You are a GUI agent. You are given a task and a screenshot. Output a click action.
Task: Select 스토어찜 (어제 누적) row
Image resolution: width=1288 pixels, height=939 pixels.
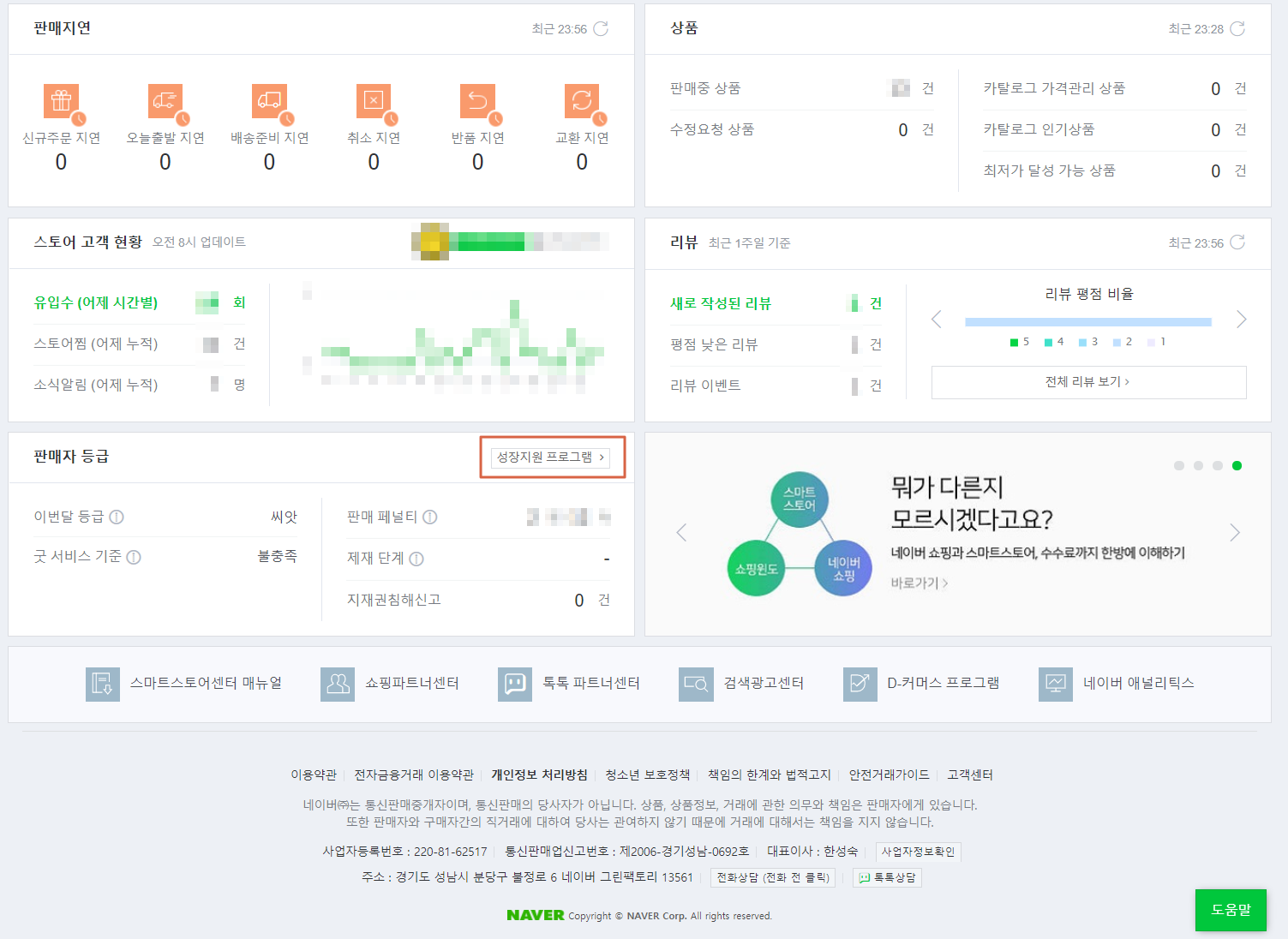tap(140, 344)
